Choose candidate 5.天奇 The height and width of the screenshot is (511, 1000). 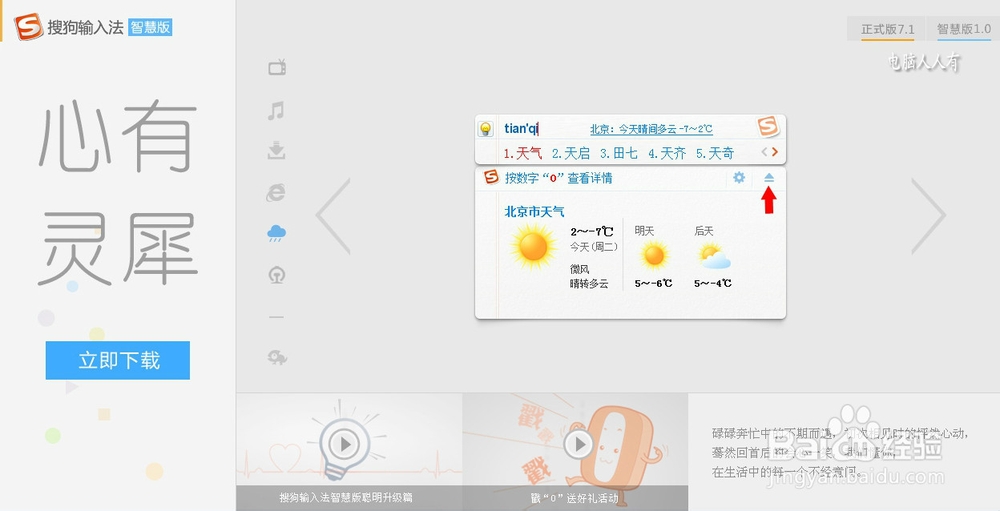[x=715, y=153]
